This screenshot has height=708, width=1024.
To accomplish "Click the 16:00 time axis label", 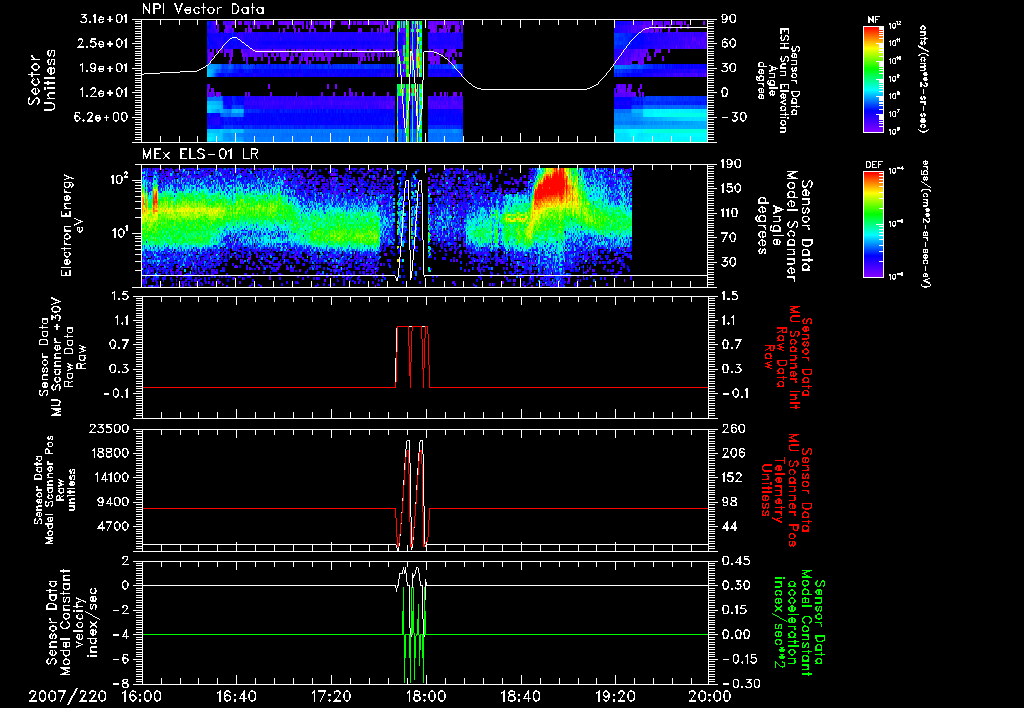I will 142,696.
